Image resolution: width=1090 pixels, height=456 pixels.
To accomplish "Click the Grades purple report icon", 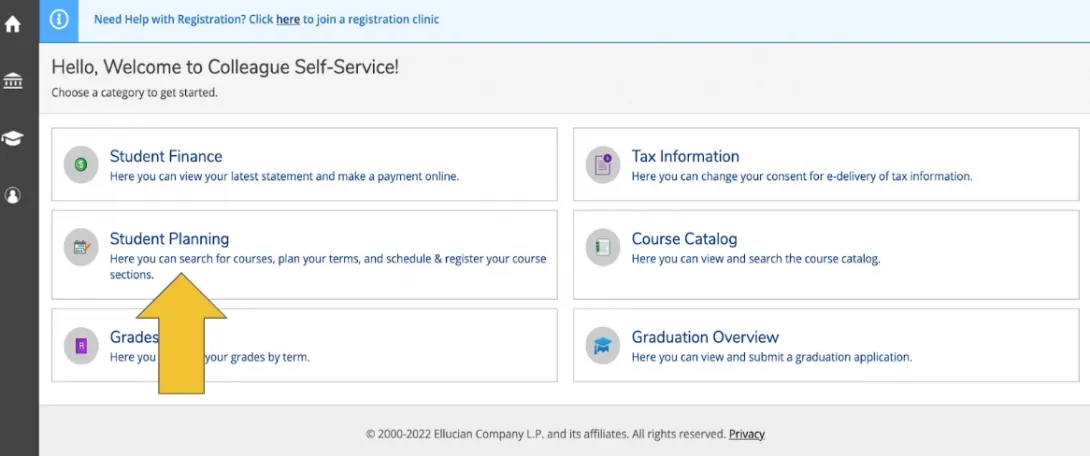I will point(81,346).
